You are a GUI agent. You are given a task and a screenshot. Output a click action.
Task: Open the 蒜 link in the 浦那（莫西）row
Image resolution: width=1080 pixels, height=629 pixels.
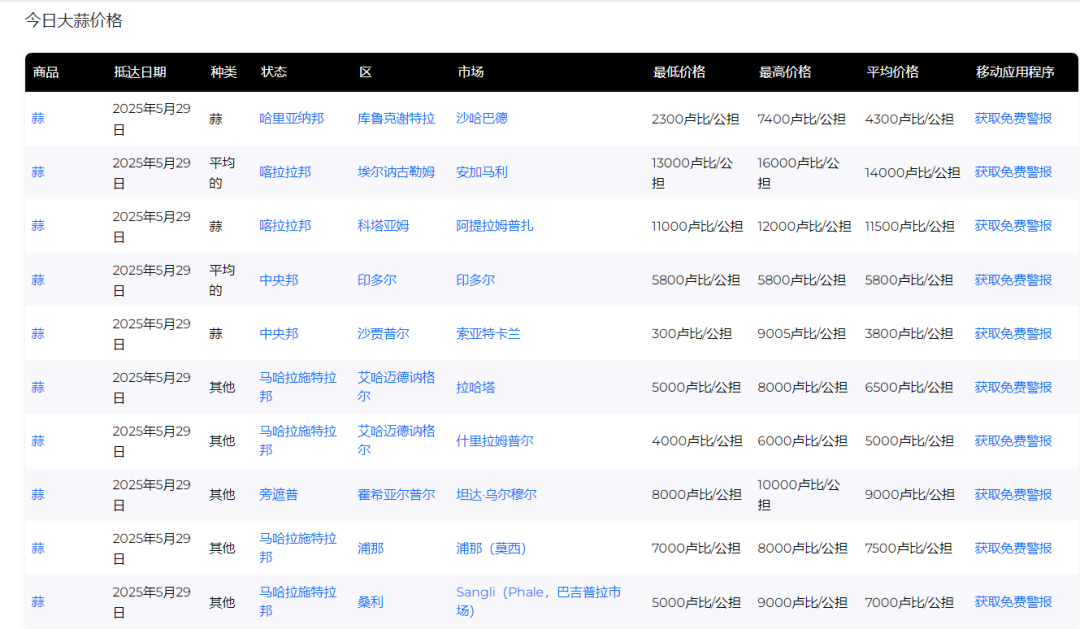click(38, 548)
